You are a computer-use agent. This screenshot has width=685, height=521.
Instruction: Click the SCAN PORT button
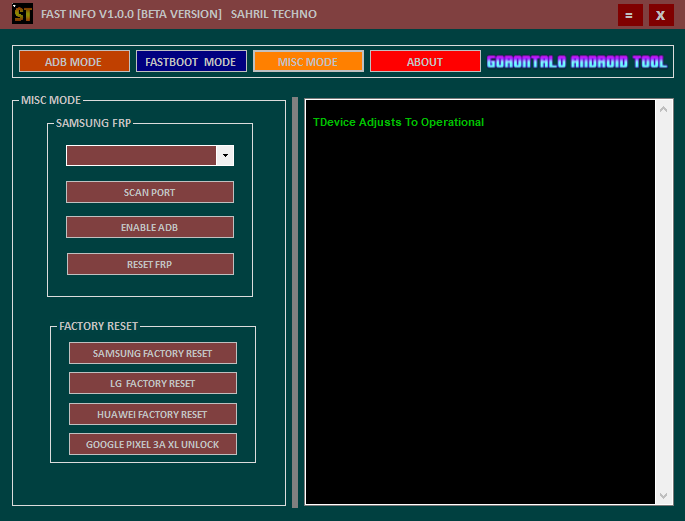pos(149,192)
